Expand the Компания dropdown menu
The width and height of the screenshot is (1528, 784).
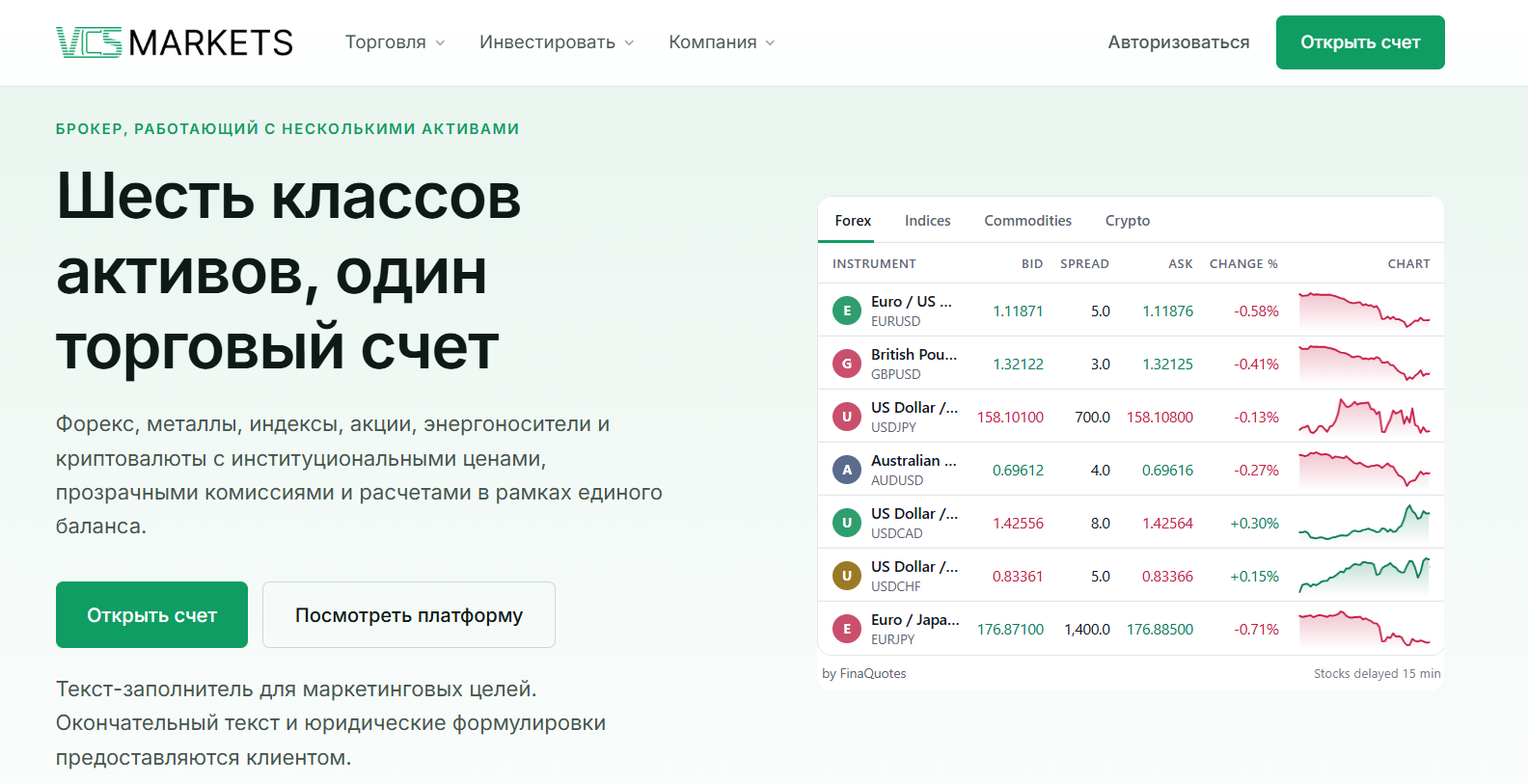click(x=723, y=42)
